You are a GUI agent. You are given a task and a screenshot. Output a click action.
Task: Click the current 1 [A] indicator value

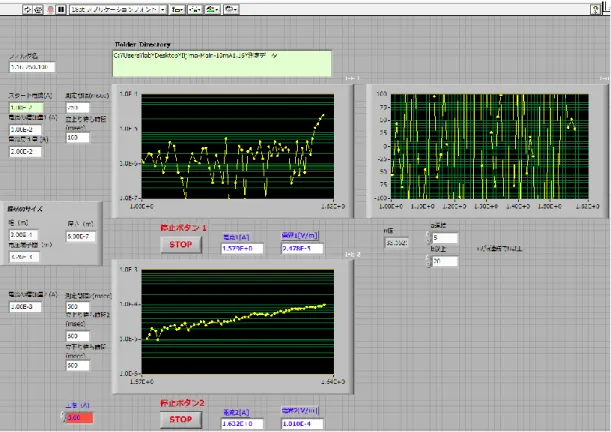click(242, 249)
